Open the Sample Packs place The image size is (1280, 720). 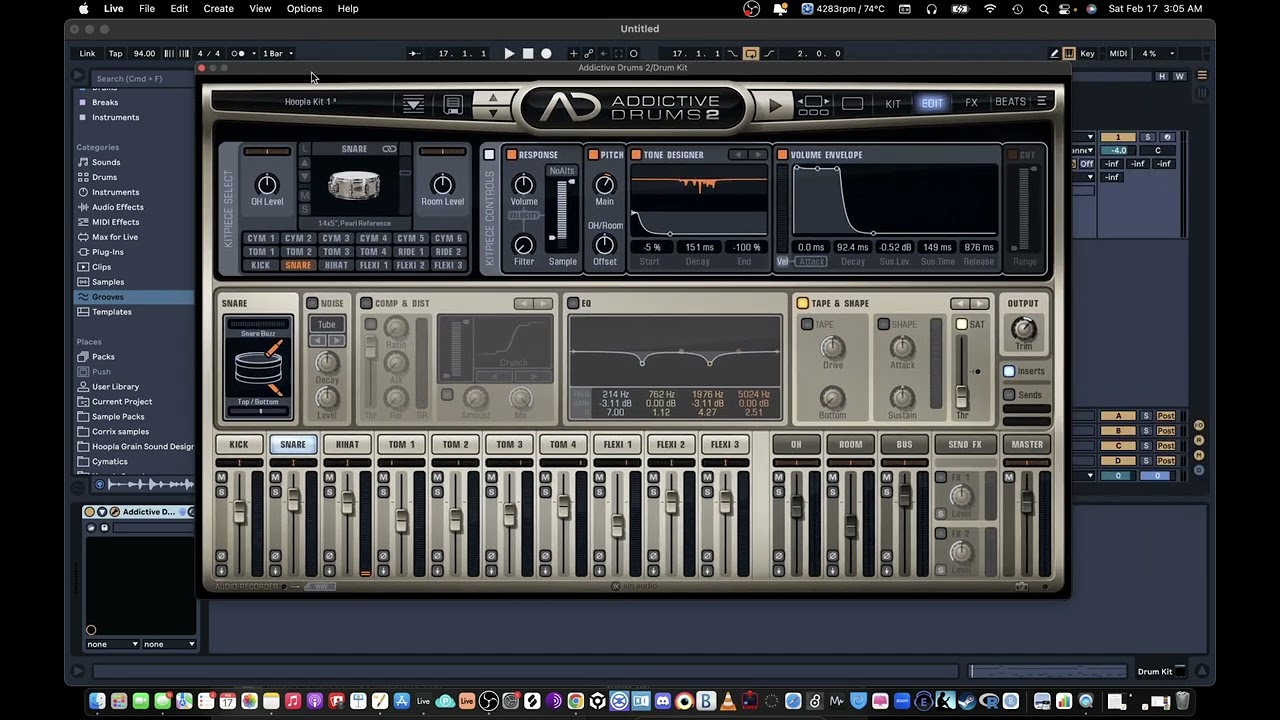[118, 416]
